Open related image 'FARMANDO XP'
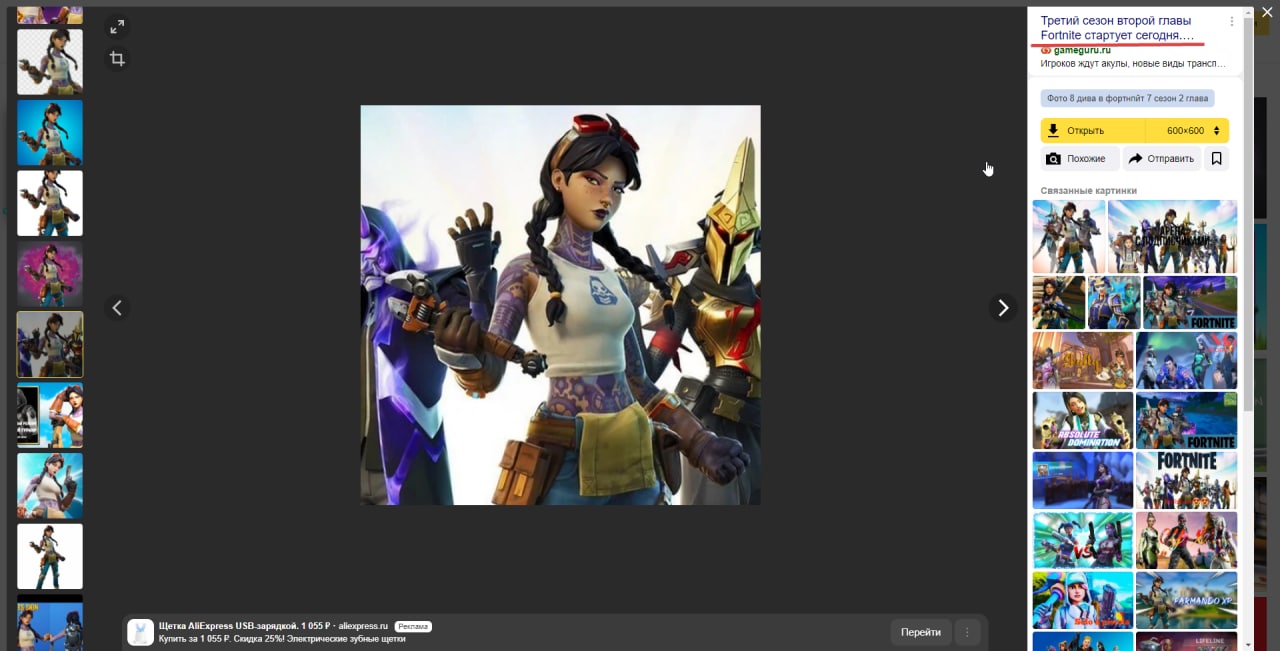Screen dimensions: 1280x651 pyautogui.click(x=1186, y=600)
